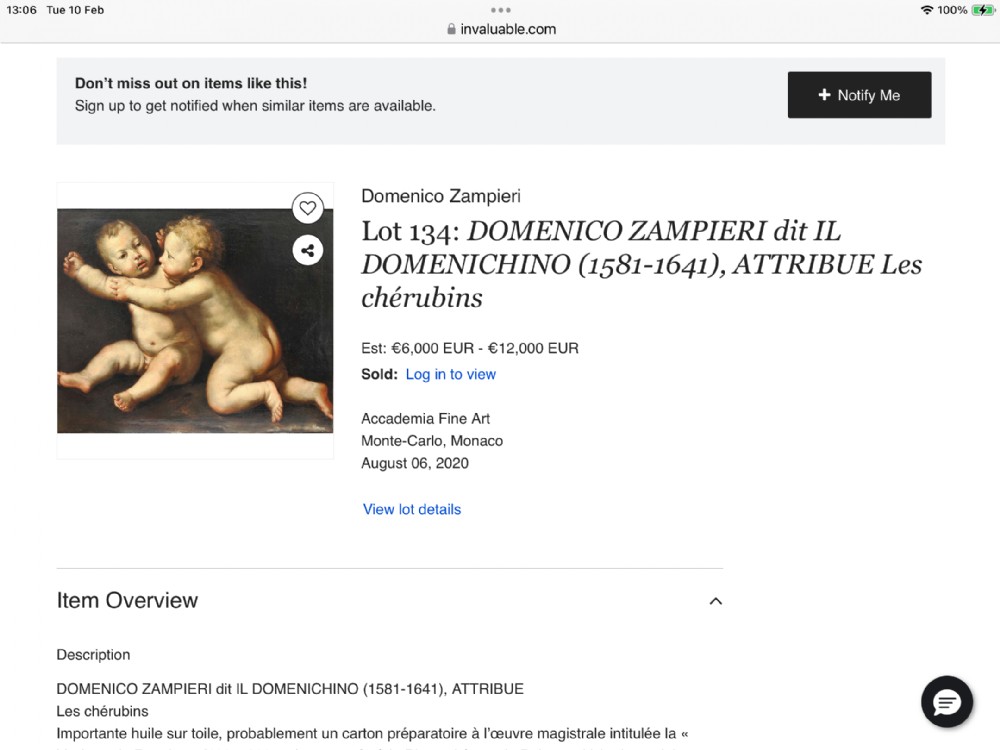This screenshot has height=750, width=1000.
Task: Tap the Wi-Fi status icon
Action: [x=927, y=10]
